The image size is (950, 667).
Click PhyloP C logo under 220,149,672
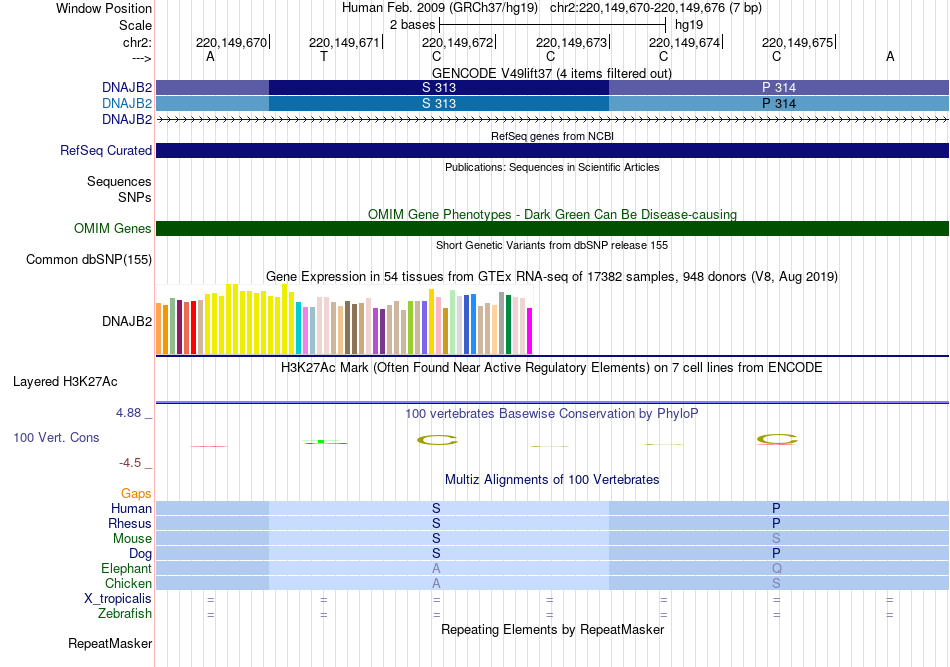(x=437, y=440)
